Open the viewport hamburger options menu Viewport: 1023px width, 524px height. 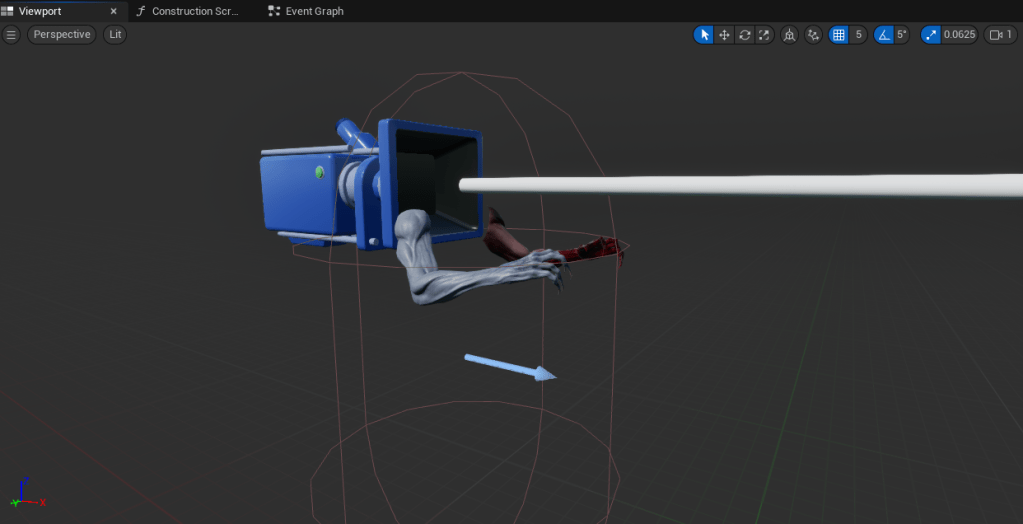pos(11,35)
